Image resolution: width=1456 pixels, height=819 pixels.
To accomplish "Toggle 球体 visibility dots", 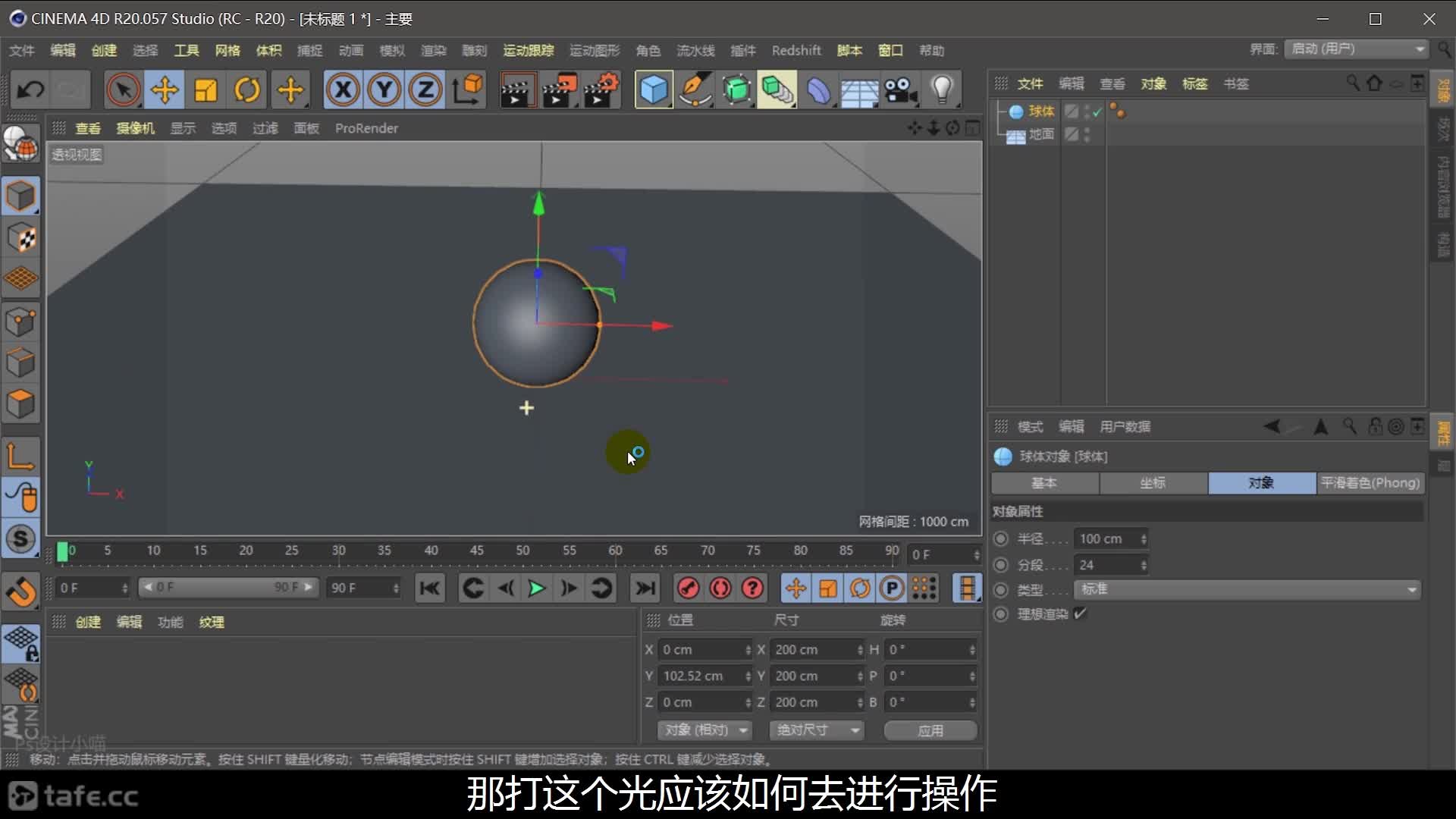I will tap(1087, 111).
